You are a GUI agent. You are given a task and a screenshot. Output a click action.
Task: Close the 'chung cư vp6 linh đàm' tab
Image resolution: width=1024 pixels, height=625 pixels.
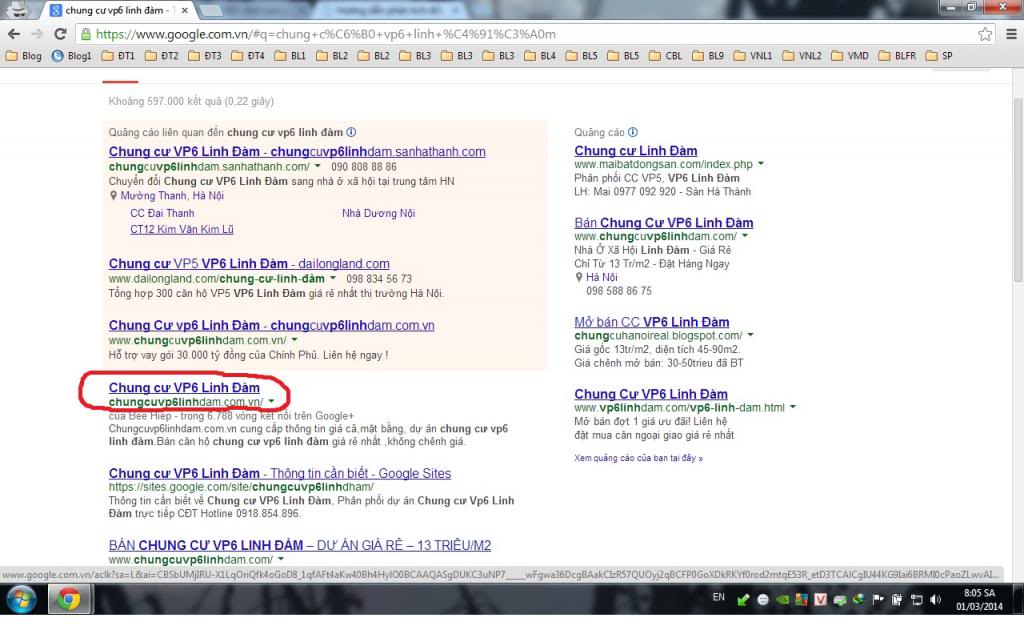coord(185,10)
